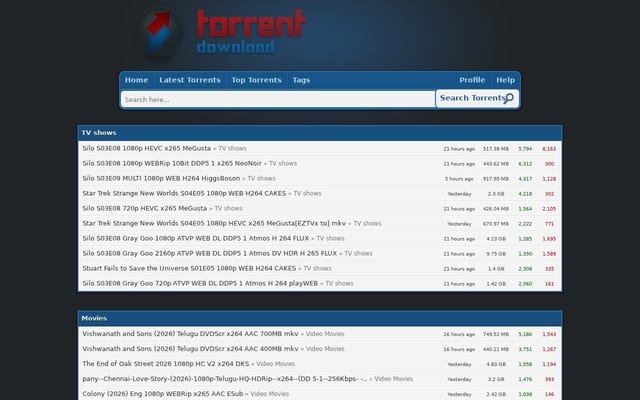Go to Top Torrents
640x400 pixels.
point(256,80)
